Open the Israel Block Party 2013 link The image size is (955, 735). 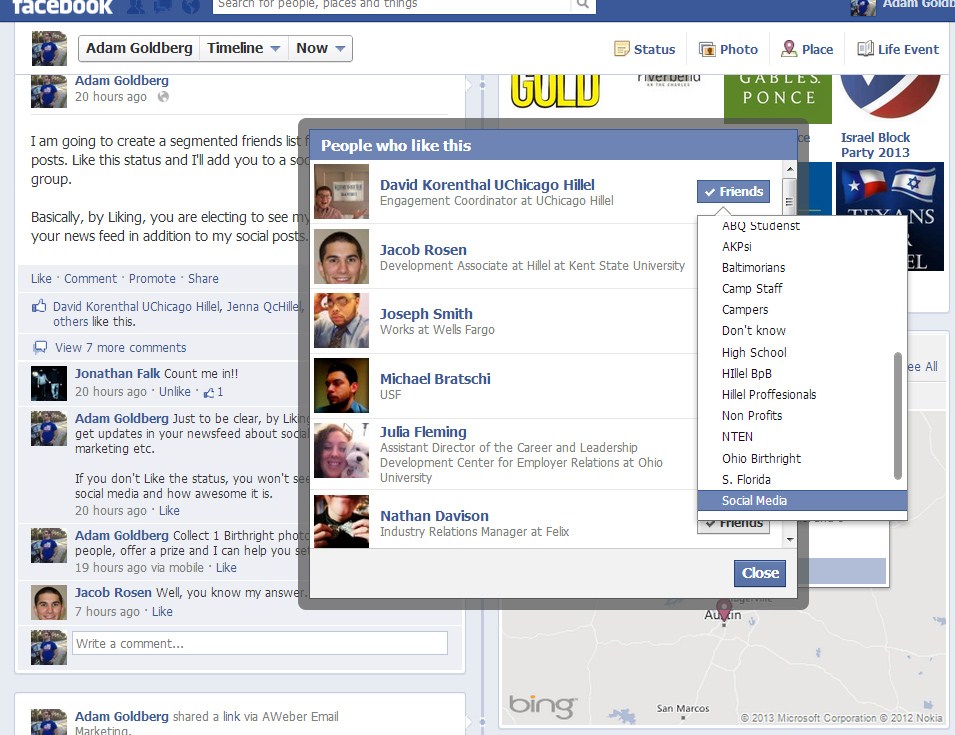875,145
